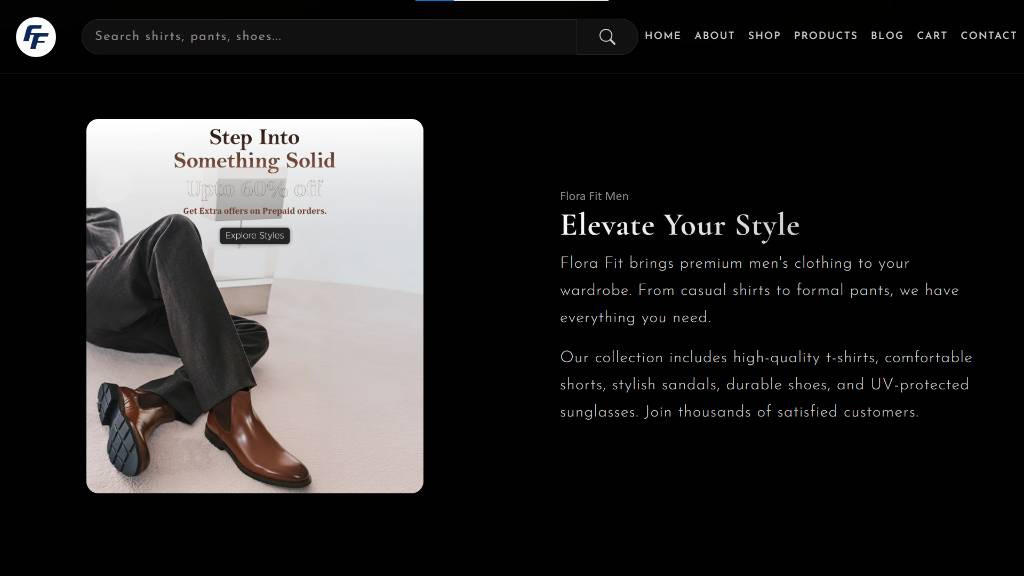View the Cart
1024x576 pixels.
pos(932,36)
